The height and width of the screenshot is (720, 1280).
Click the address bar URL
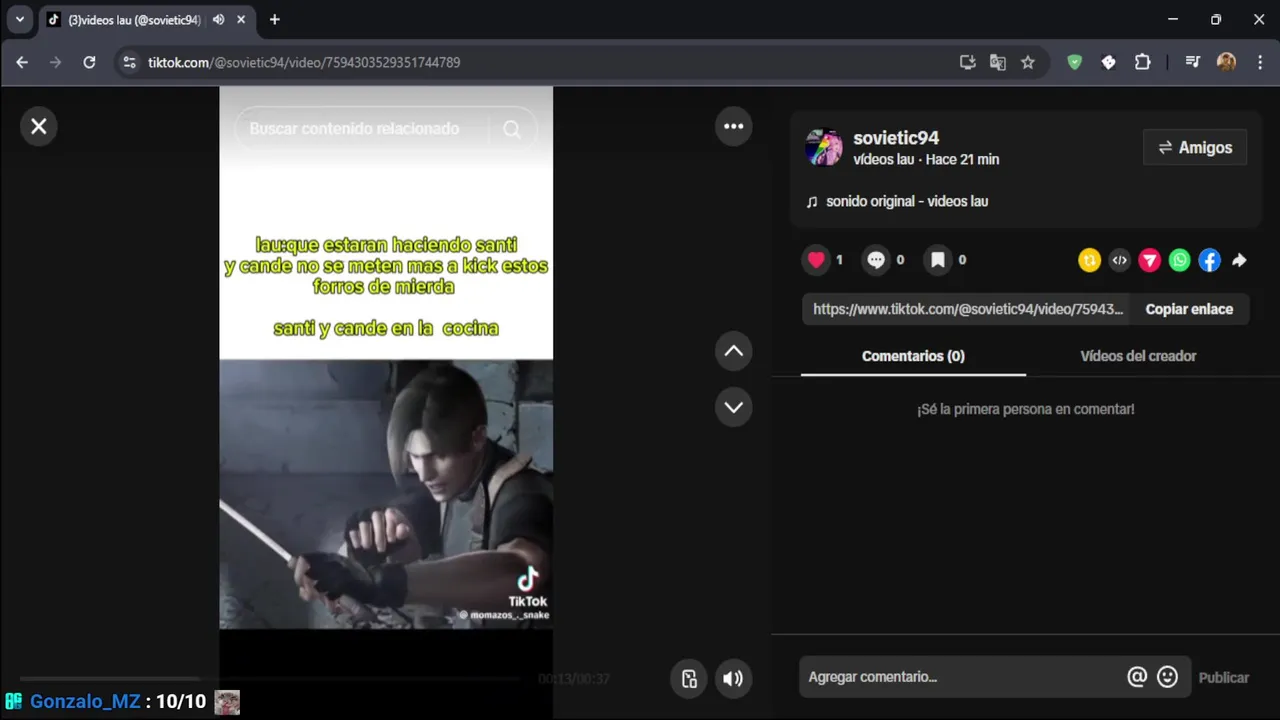click(304, 62)
